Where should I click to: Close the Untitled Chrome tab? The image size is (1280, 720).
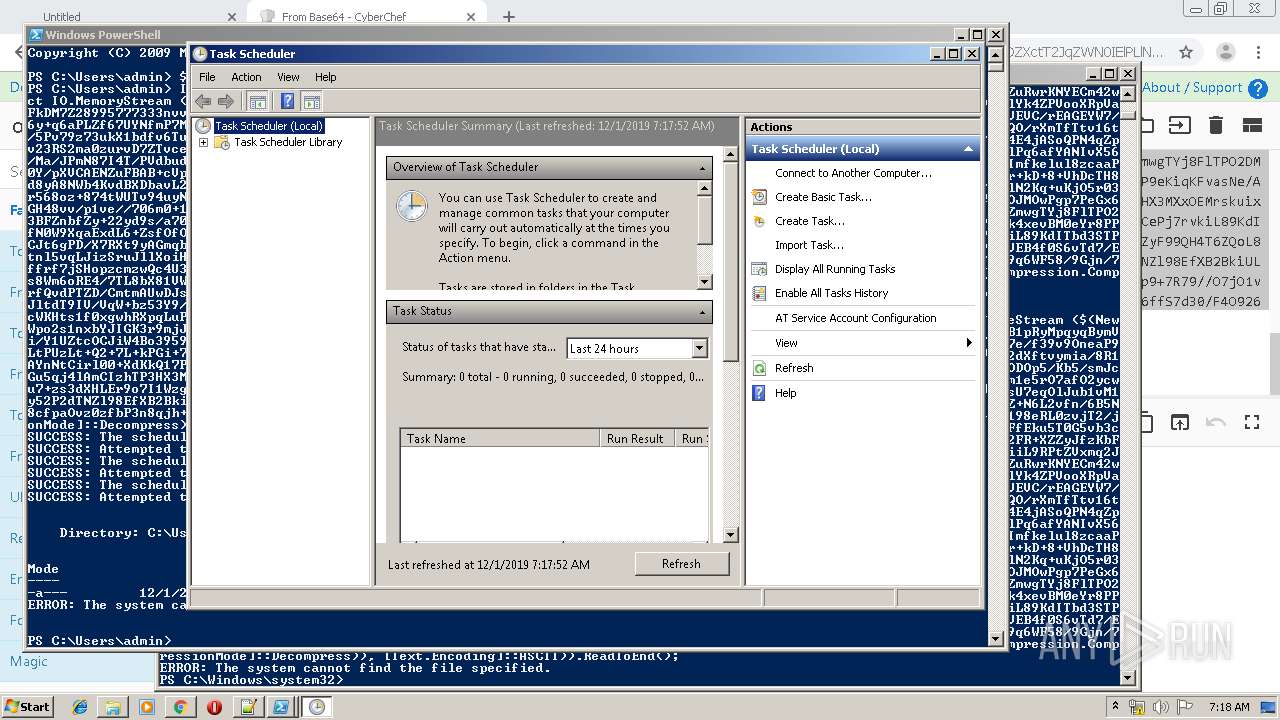pos(231,17)
